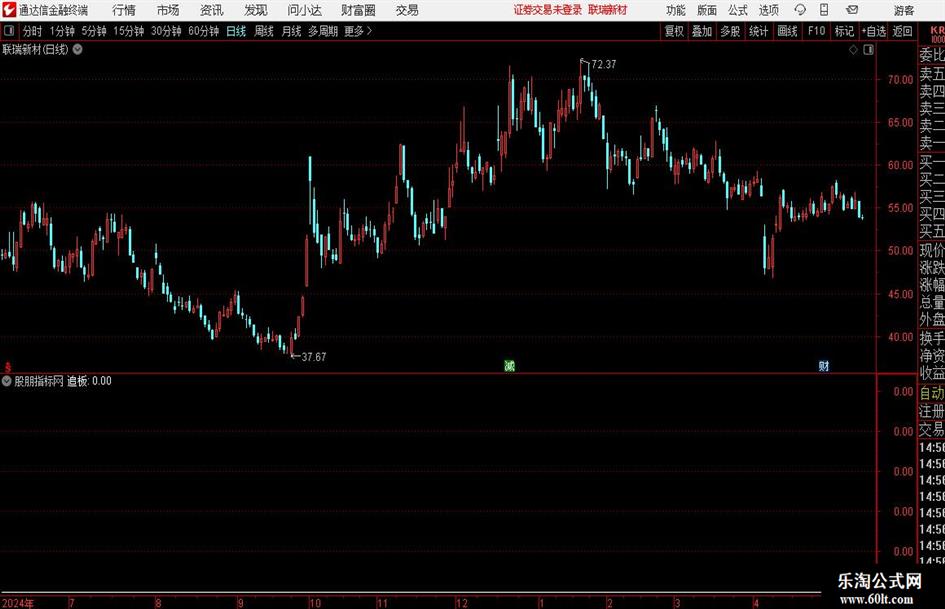Switch to the 60分钟 period tab
Screen dimensions: 945x609
click(x=204, y=31)
